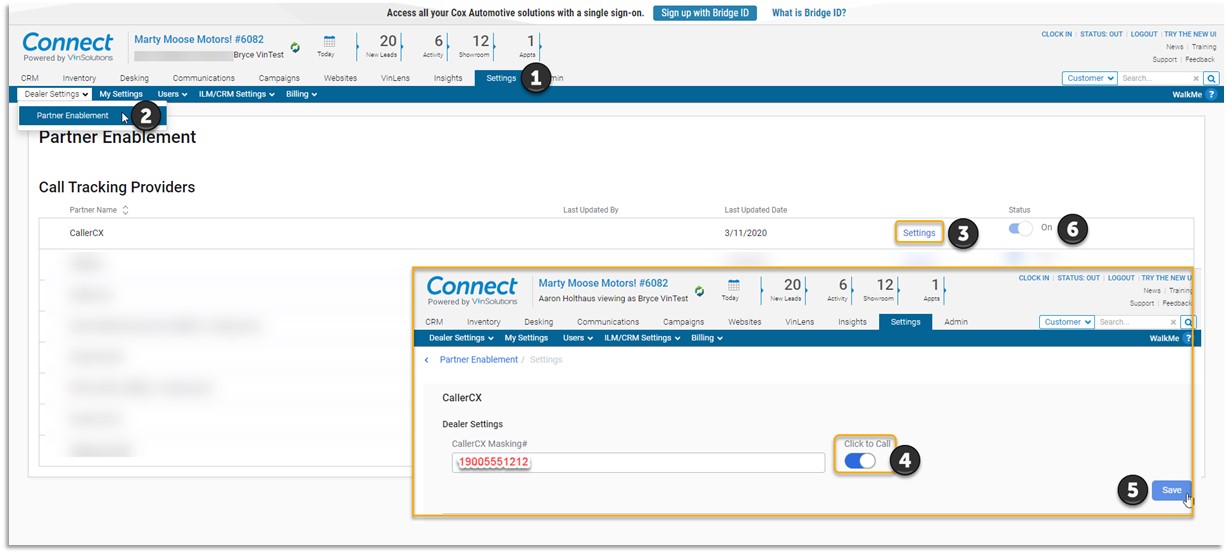Viewport: 1227px width, 554px height.
Task: Open the Websites tab in main window
Action: tap(340, 78)
